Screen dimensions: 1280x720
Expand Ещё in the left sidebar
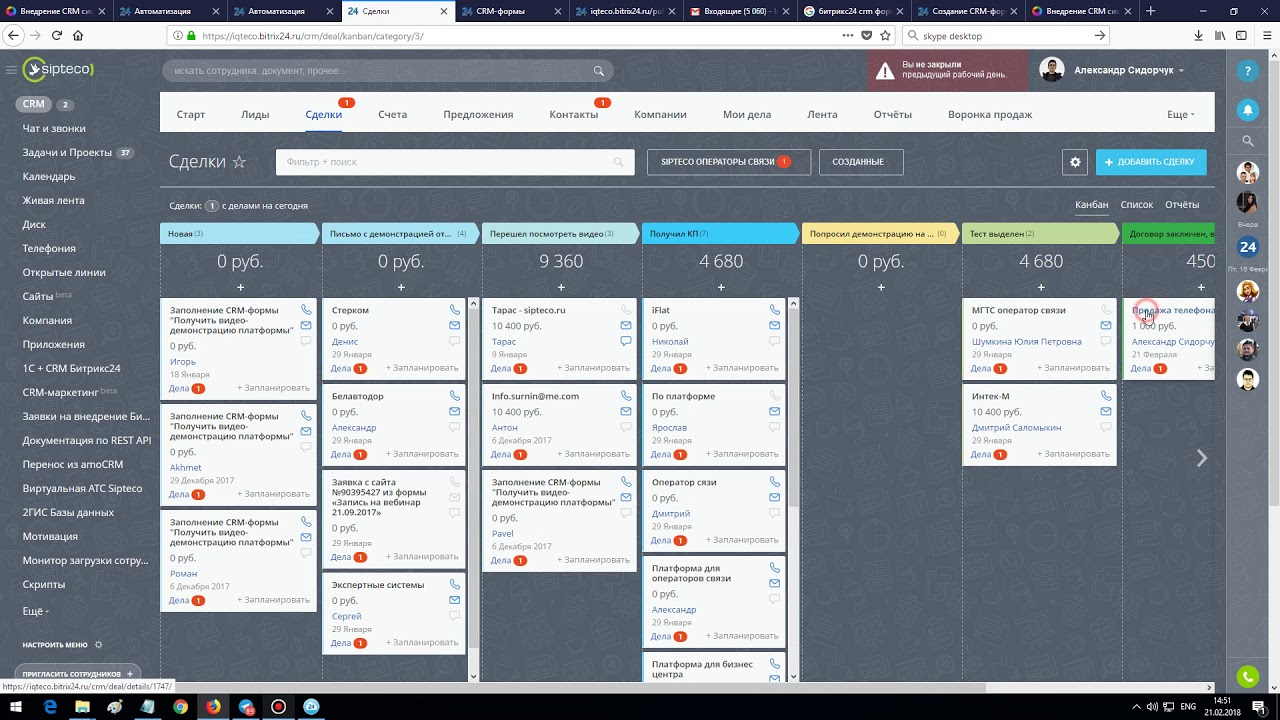[36, 610]
